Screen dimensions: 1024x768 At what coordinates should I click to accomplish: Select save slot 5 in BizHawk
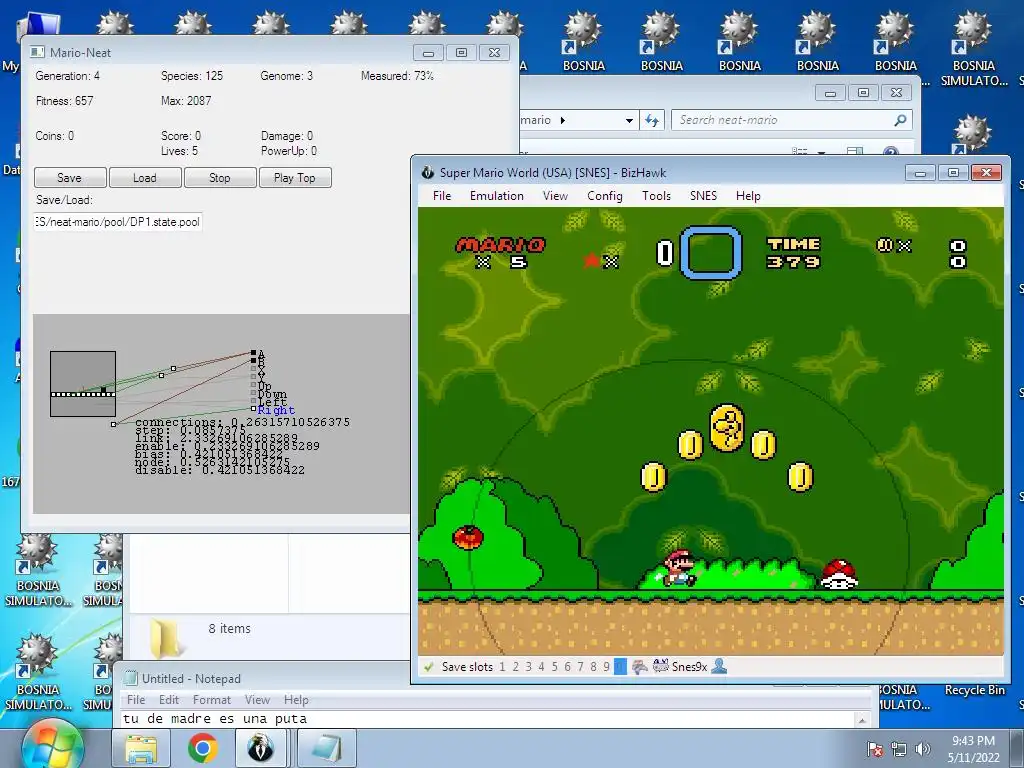coord(554,667)
